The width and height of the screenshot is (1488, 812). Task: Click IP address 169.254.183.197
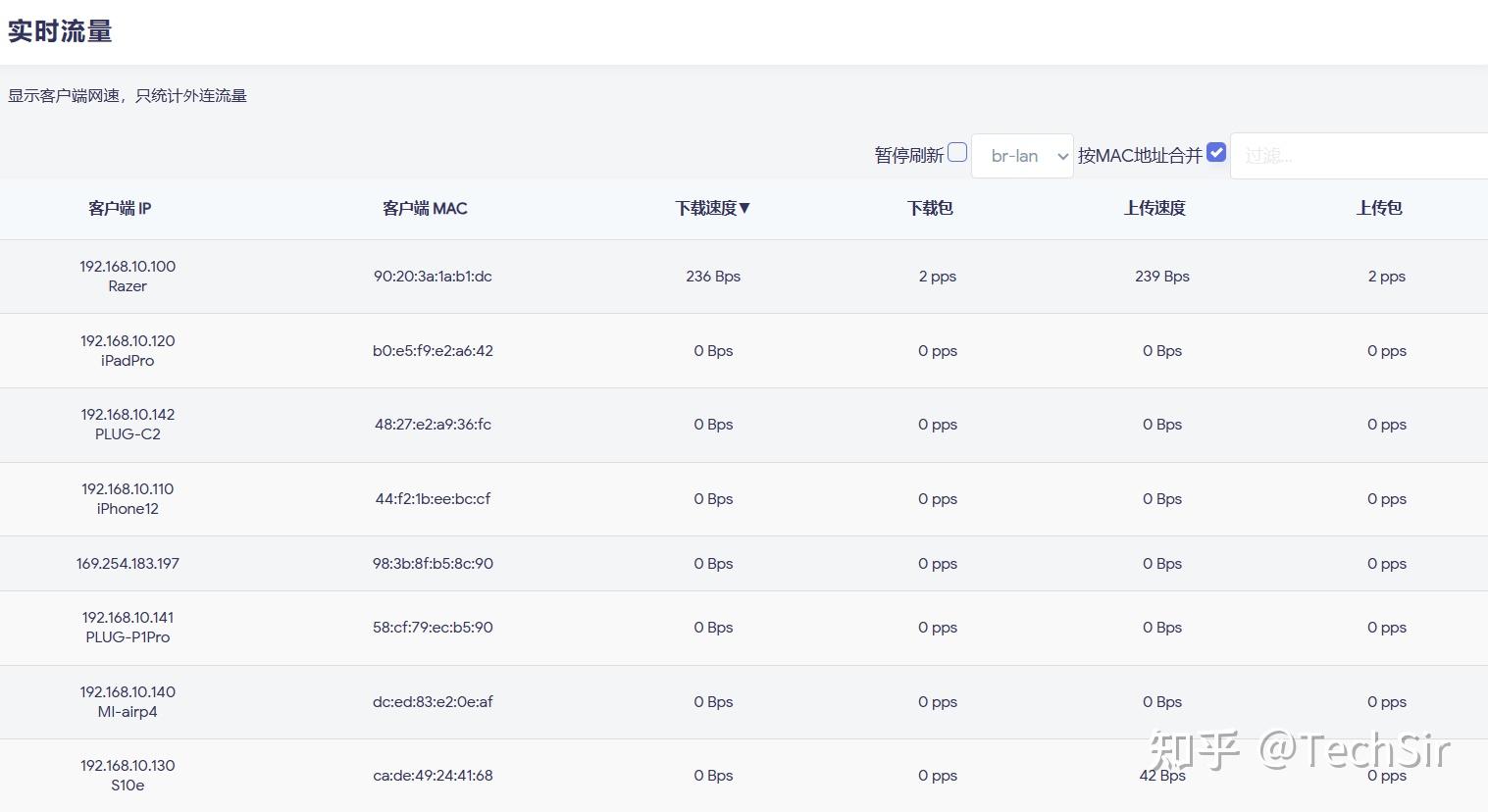[128, 564]
